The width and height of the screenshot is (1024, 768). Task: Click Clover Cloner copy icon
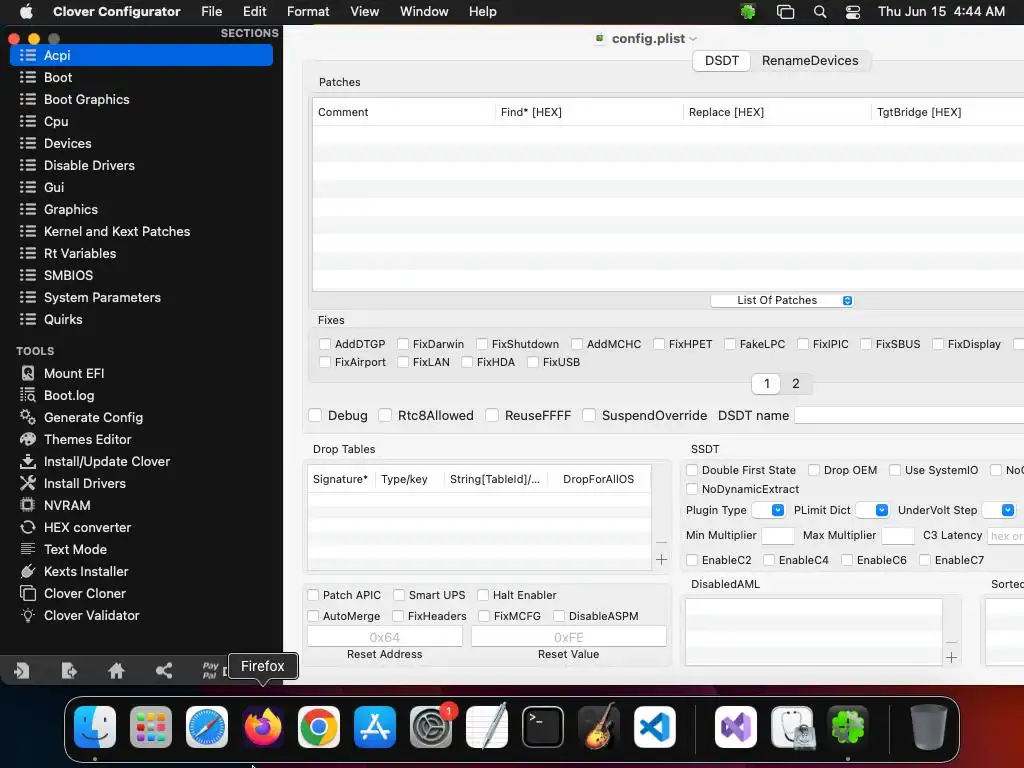click(27, 593)
